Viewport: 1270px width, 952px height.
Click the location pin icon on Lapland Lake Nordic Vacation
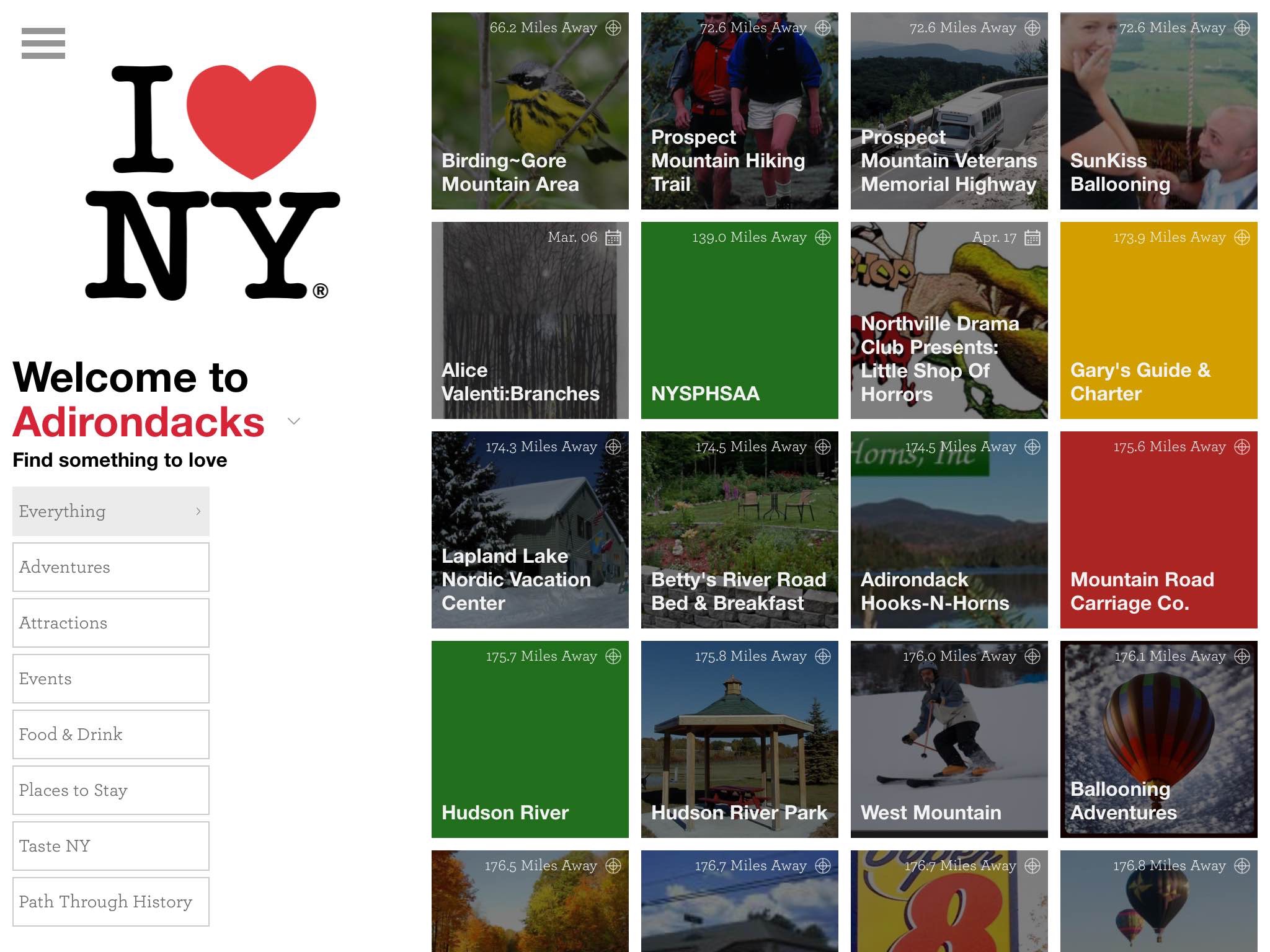pyautogui.click(x=616, y=446)
